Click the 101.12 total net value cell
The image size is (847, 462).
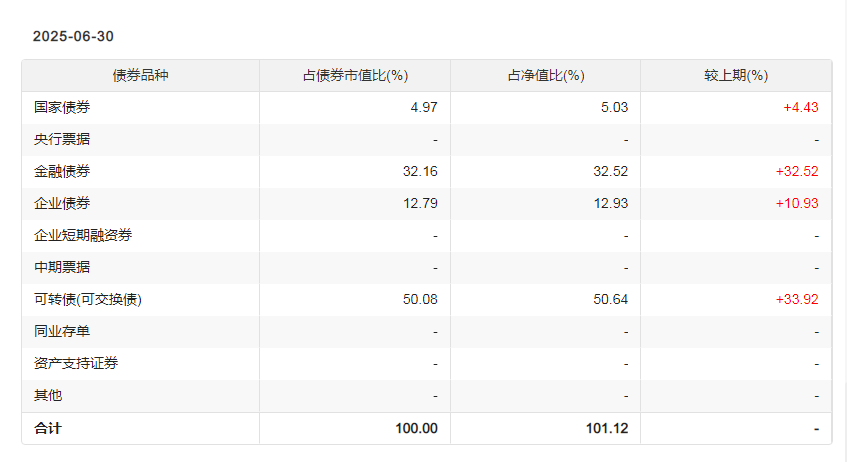608,428
